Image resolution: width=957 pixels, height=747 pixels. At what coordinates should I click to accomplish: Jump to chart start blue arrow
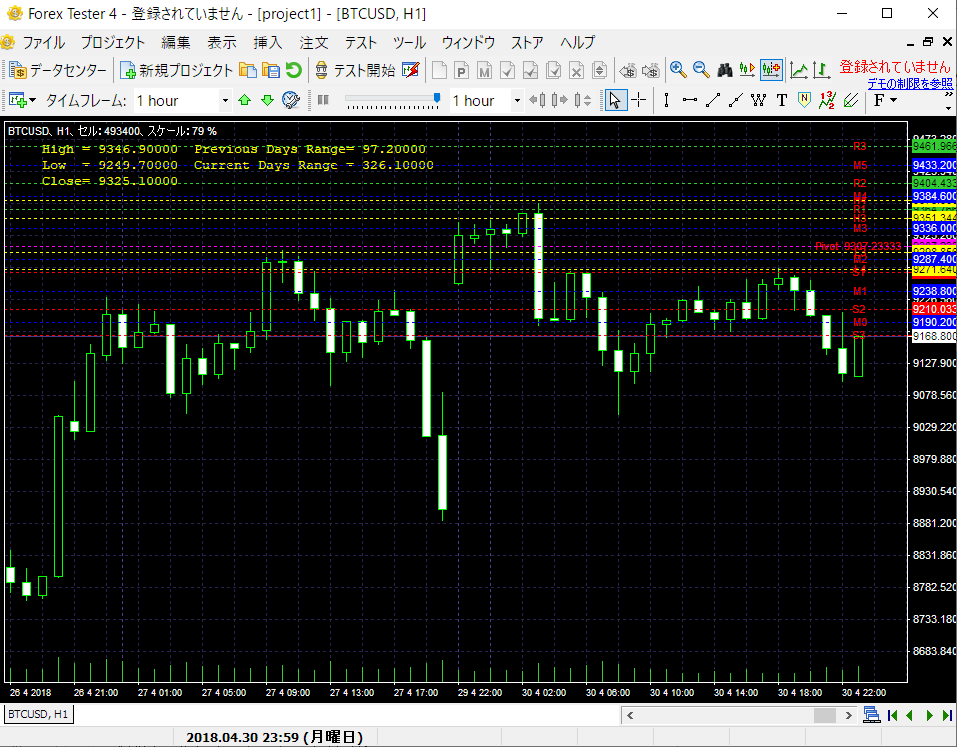click(893, 715)
